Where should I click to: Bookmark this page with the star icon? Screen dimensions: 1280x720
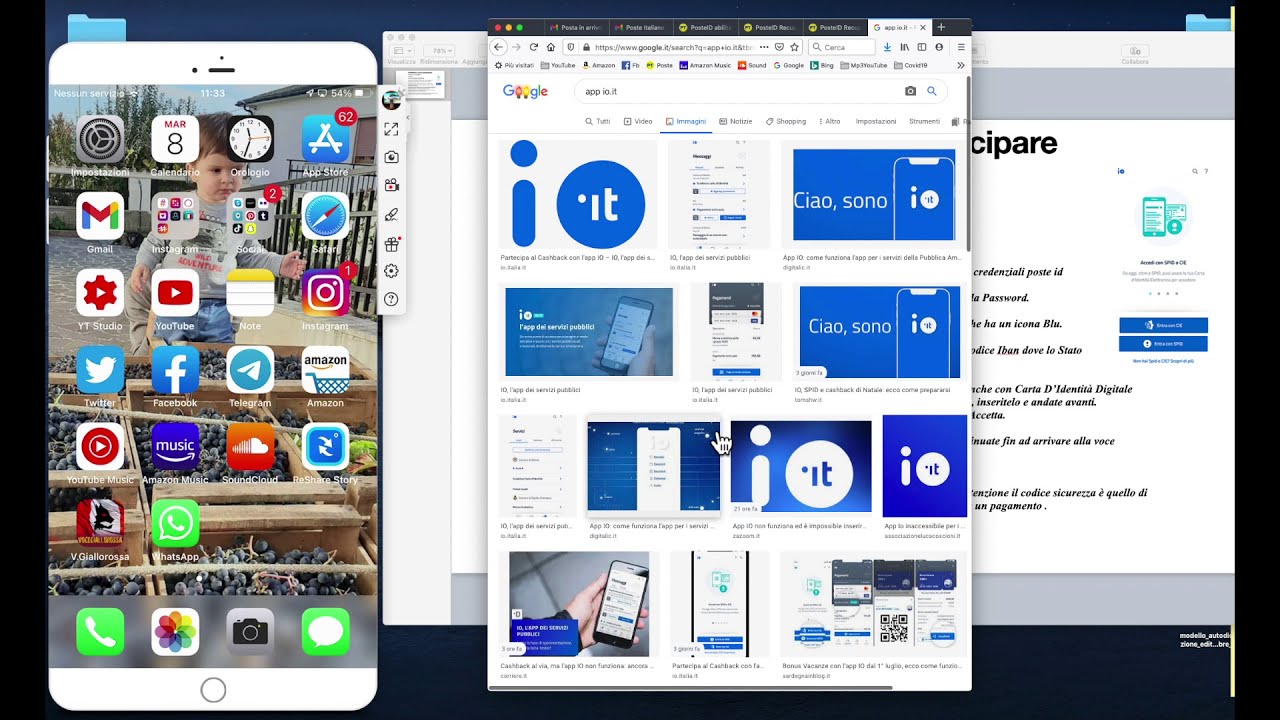pos(794,47)
